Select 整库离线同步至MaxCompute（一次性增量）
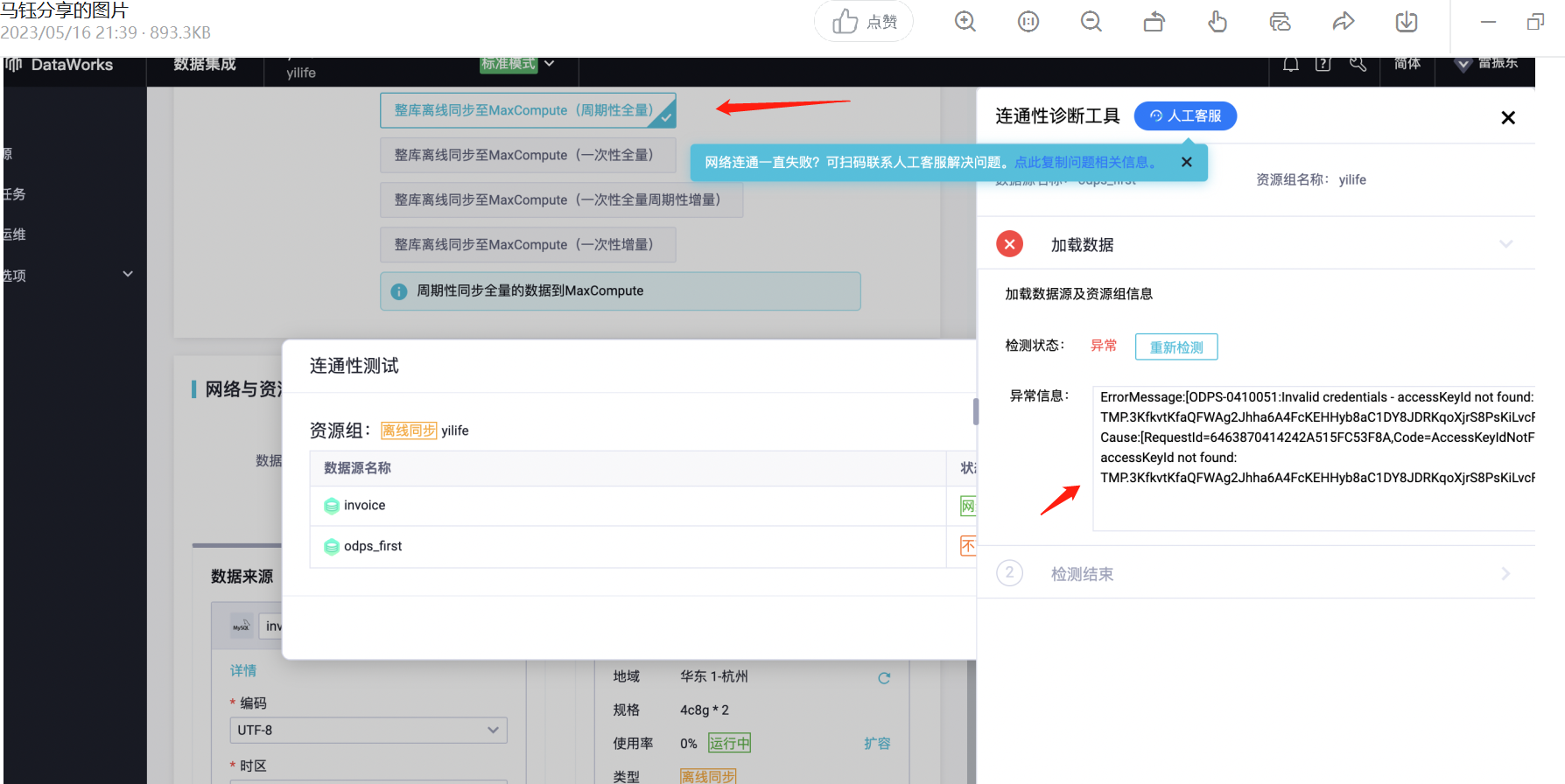 click(528, 244)
